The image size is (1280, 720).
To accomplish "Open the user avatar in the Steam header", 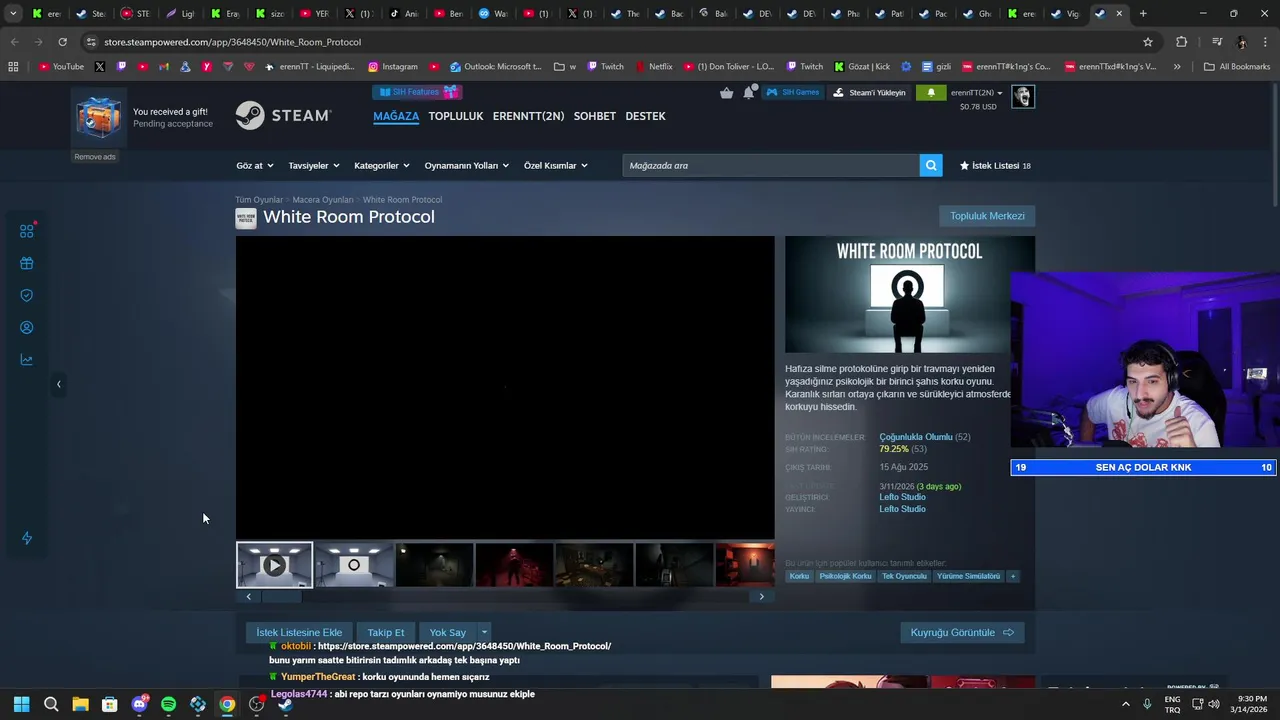I will (1022, 96).
